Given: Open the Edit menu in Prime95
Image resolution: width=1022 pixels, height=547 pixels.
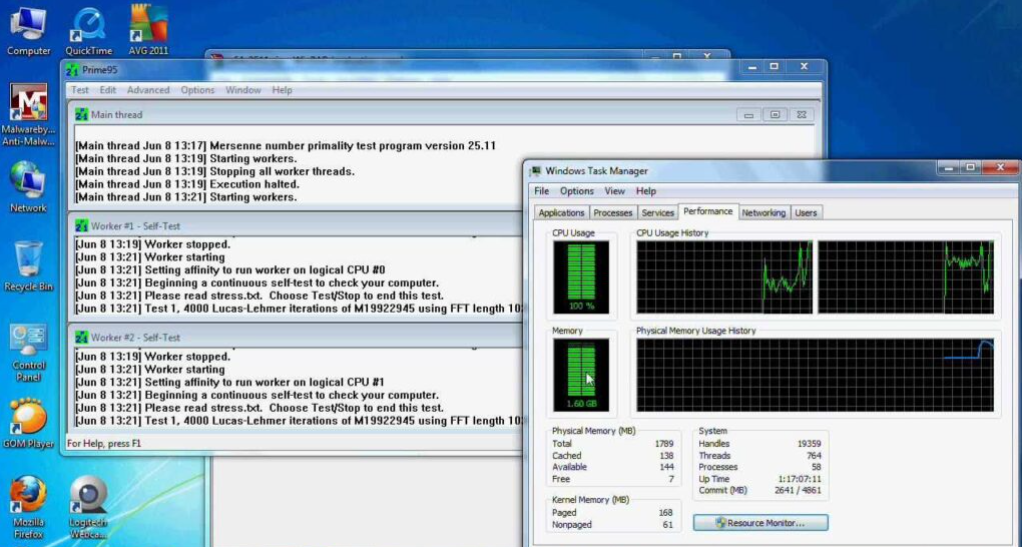Looking at the screenshot, I should (108, 90).
